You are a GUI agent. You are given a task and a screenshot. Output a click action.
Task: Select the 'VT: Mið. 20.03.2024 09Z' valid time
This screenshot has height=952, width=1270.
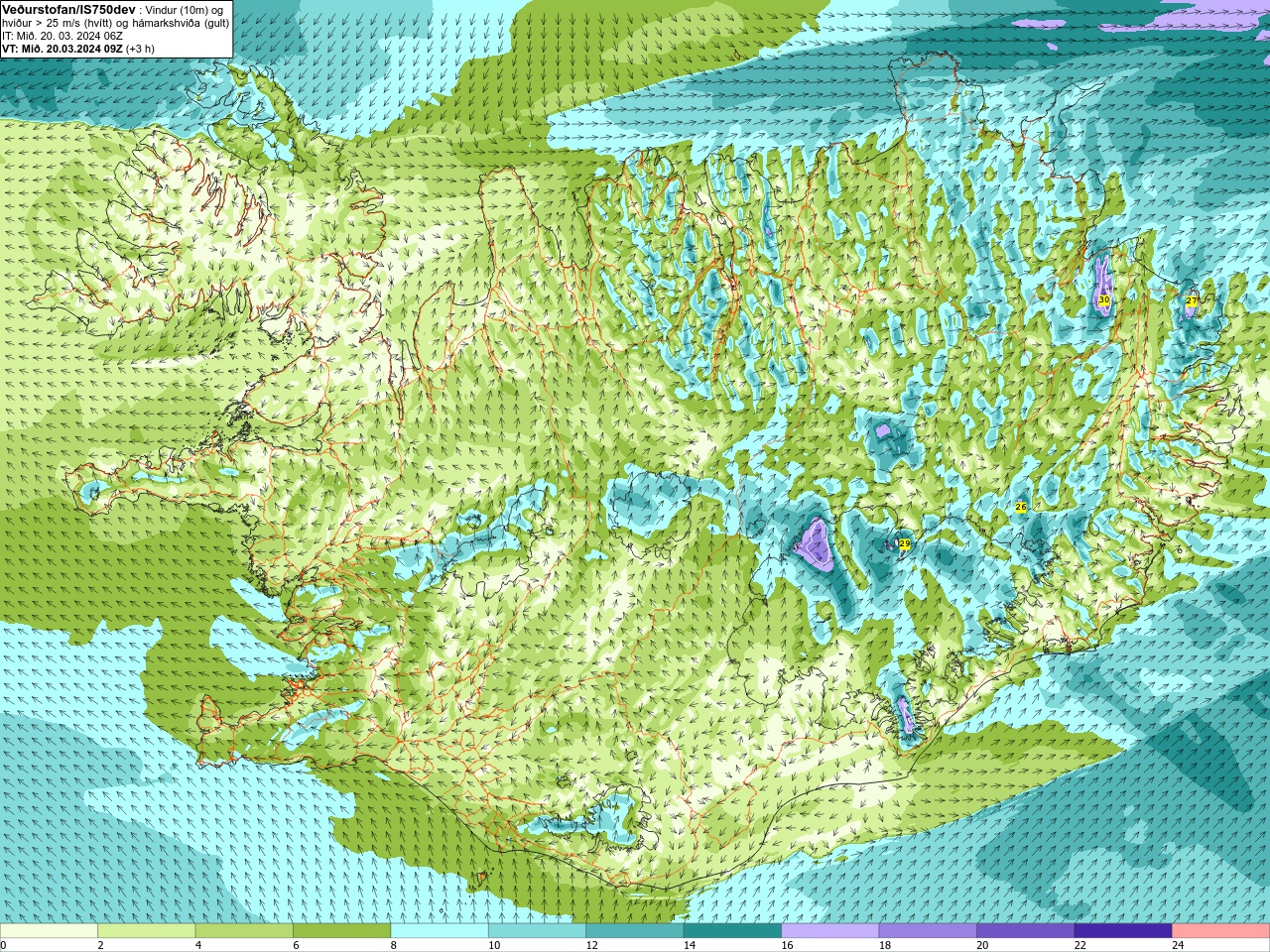pos(63,49)
